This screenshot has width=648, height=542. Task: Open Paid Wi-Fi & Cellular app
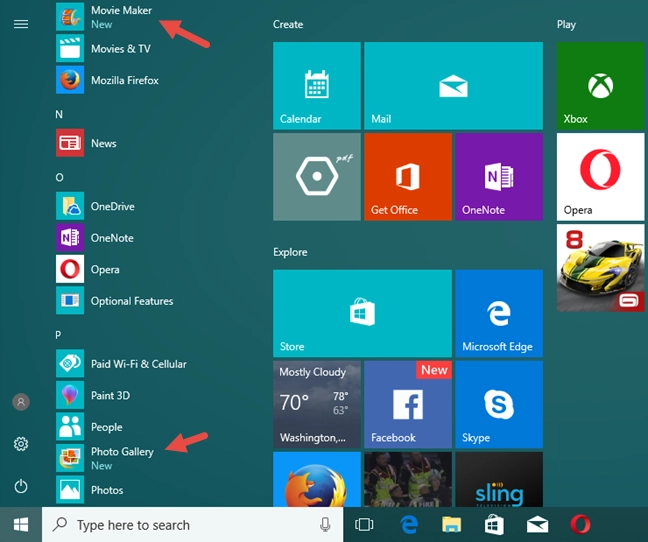(122, 364)
